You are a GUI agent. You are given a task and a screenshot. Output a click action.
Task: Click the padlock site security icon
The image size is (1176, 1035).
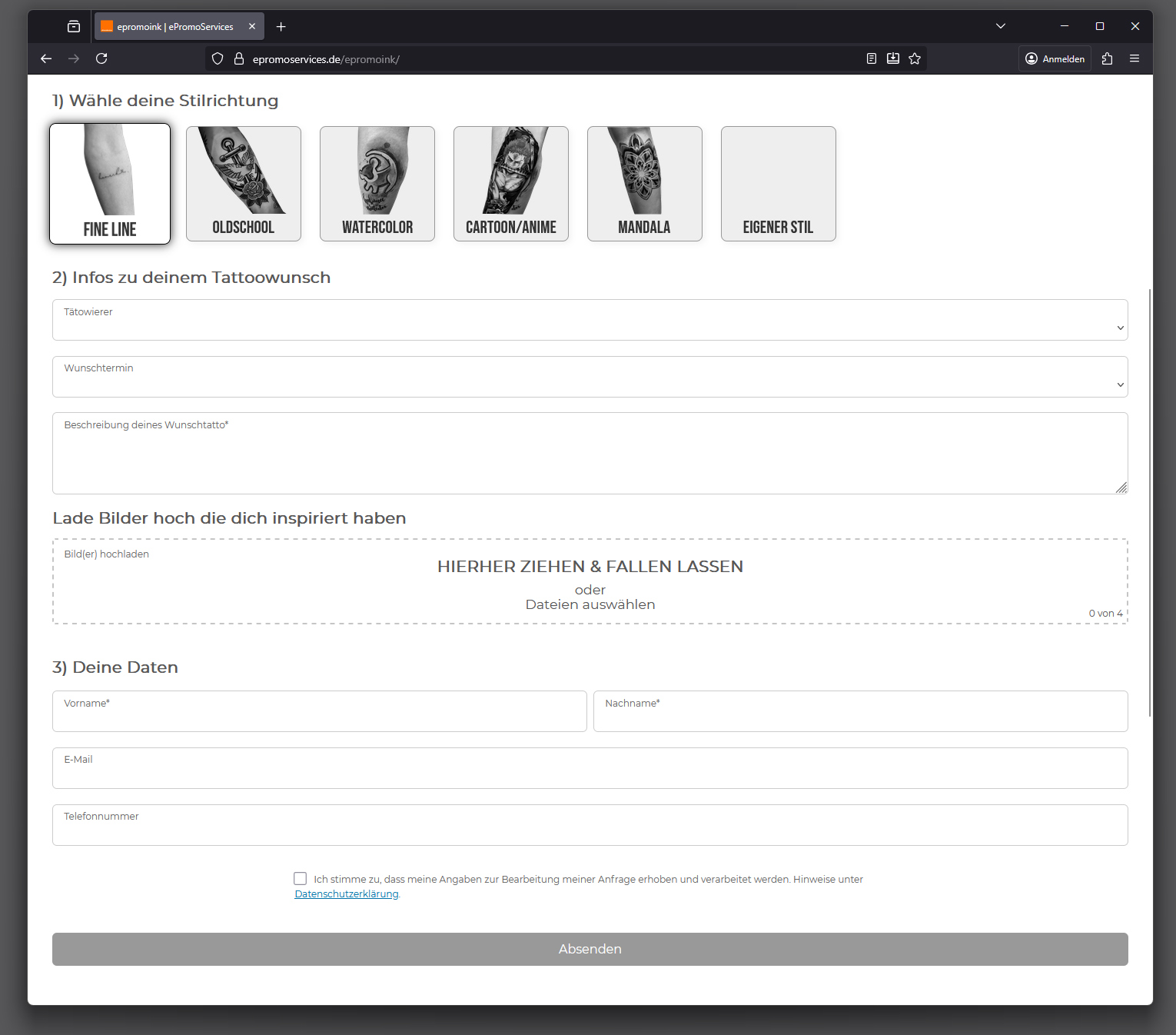point(239,58)
